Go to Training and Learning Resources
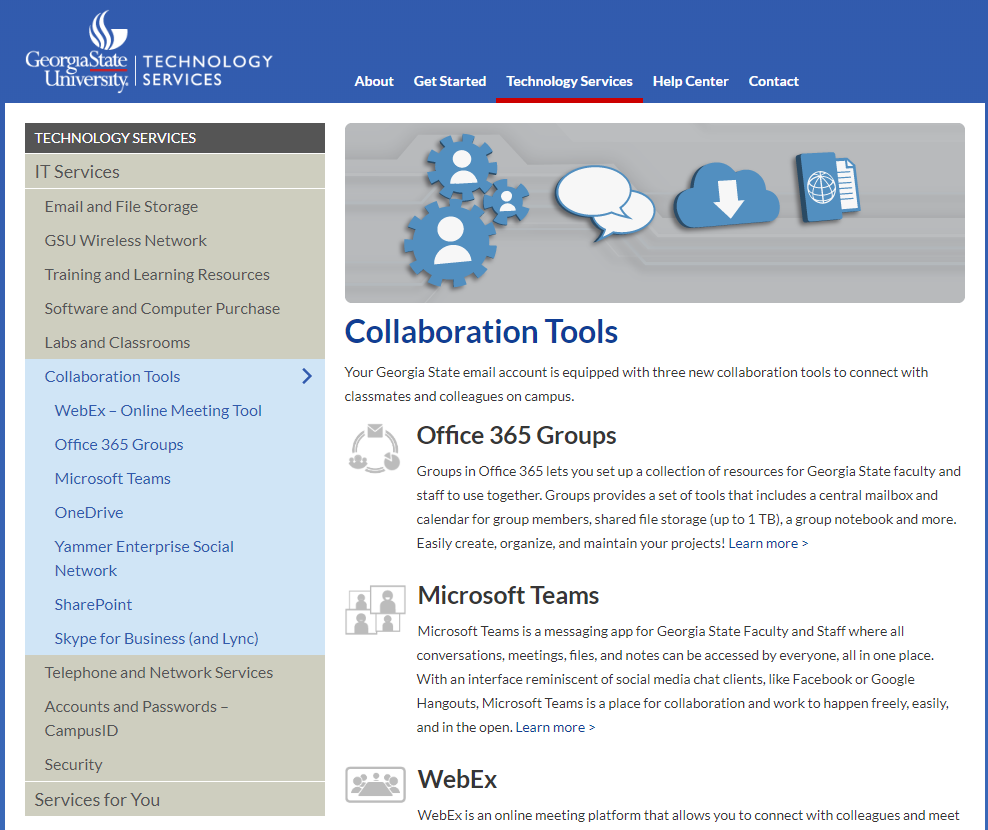The height and width of the screenshot is (830, 988). [175, 275]
